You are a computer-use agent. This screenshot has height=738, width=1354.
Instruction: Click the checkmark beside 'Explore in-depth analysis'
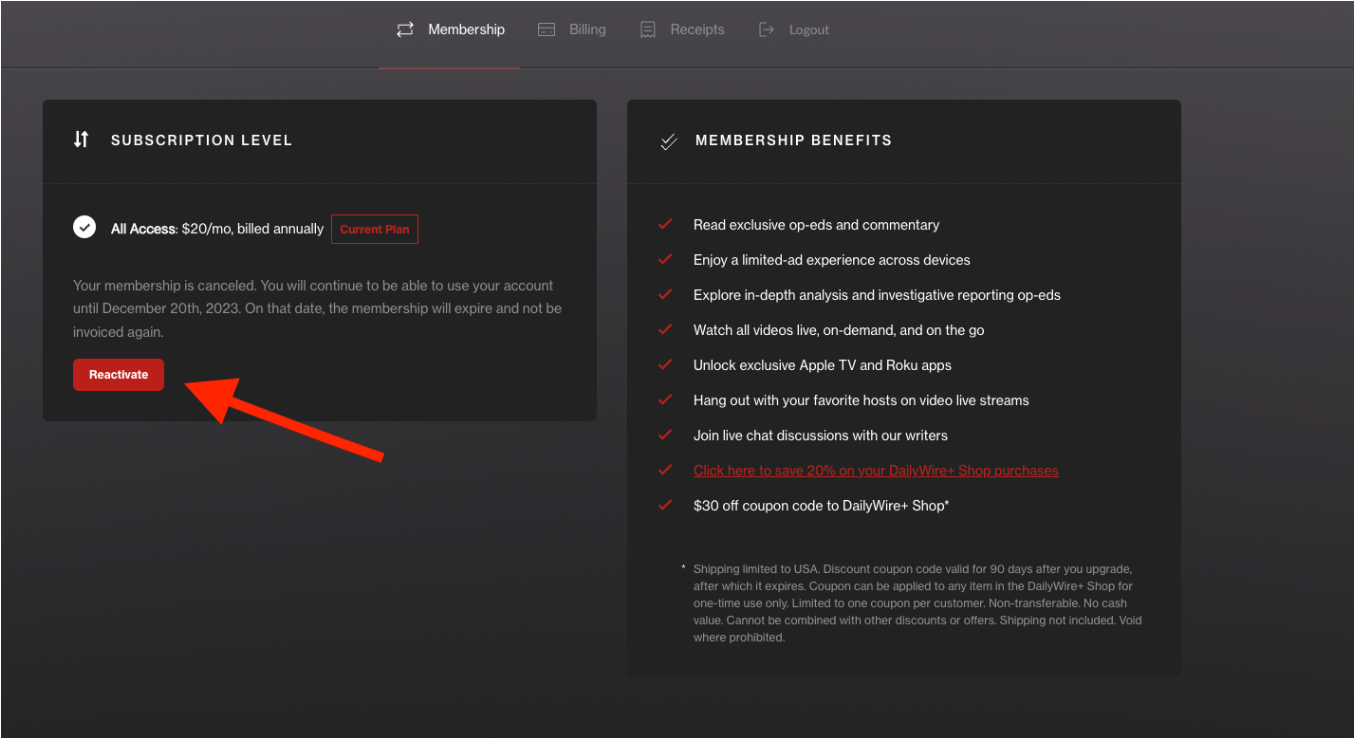665,295
